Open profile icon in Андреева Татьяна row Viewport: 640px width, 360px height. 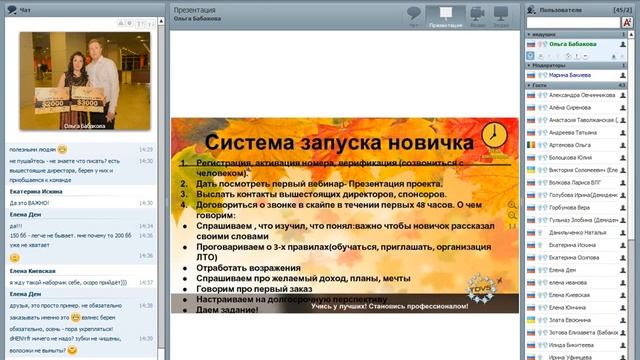623,133
